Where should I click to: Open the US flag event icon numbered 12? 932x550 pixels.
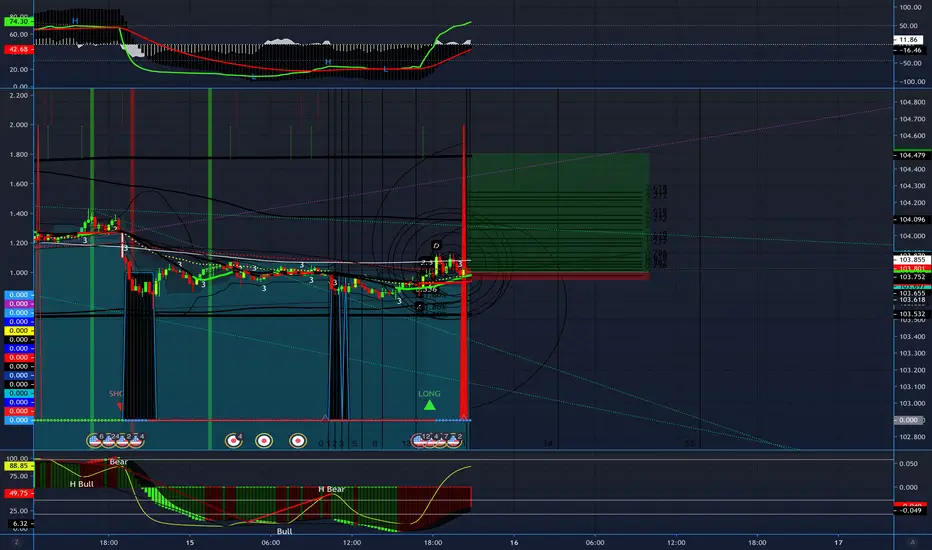pyautogui.click(x=420, y=440)
